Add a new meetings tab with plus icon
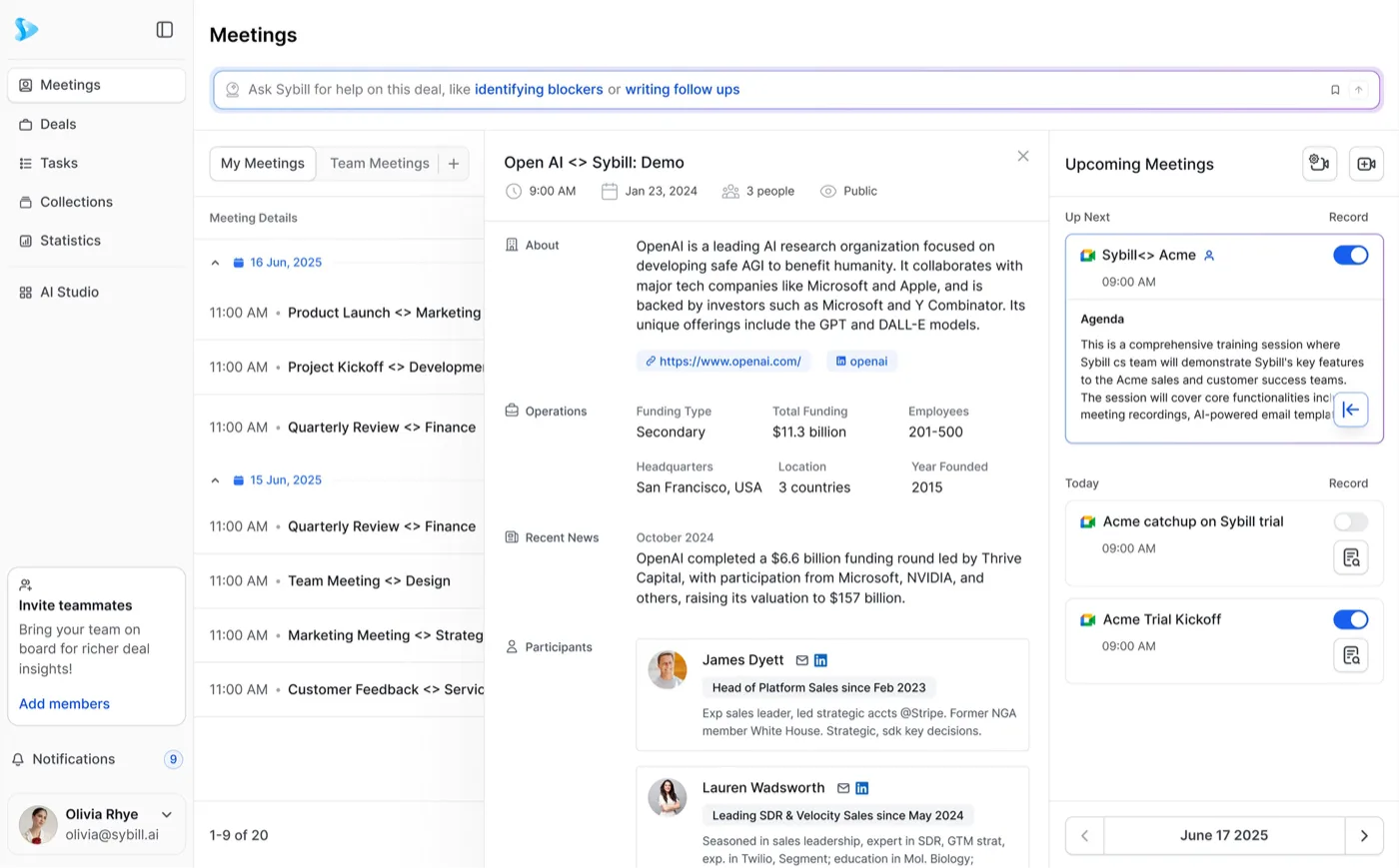Screen dimensions: 1399x868 (x=454, y=164)
